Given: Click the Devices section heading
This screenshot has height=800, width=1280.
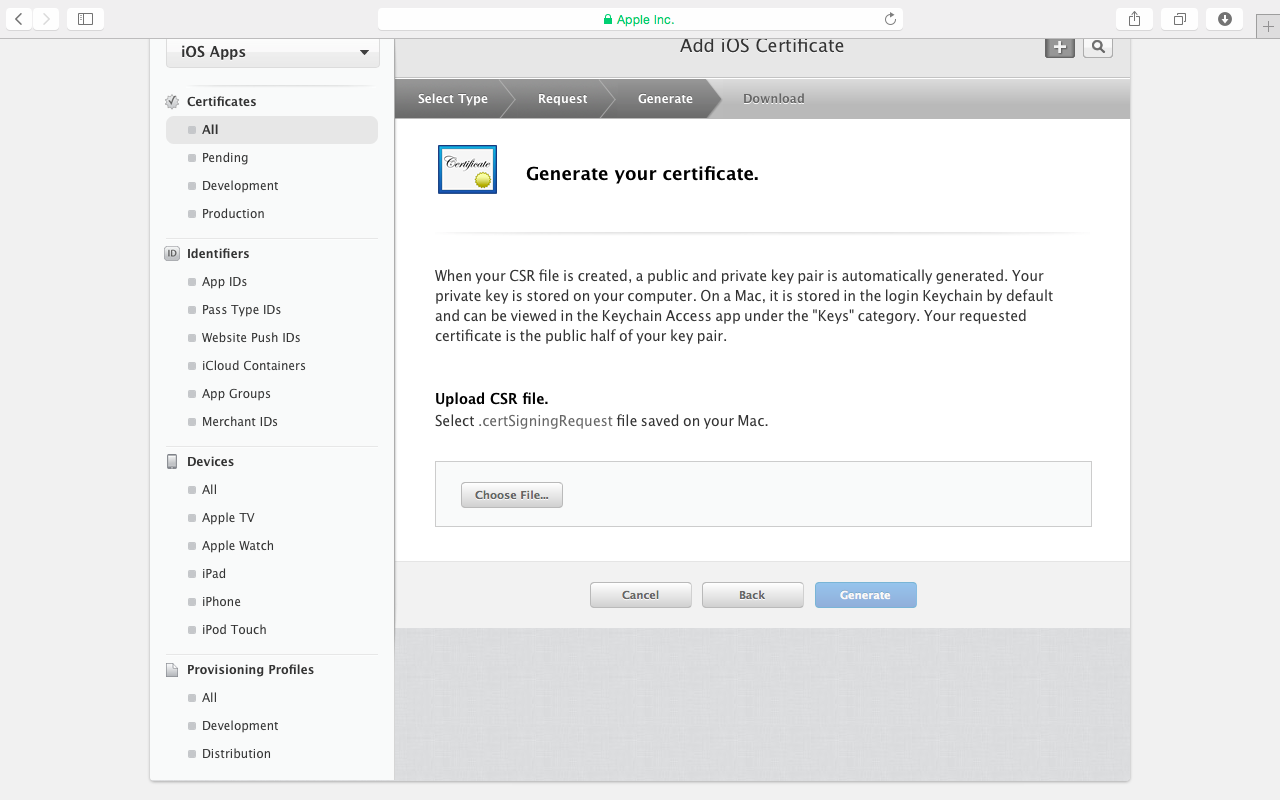Looking at the screenshot, I should click(210, 461).
